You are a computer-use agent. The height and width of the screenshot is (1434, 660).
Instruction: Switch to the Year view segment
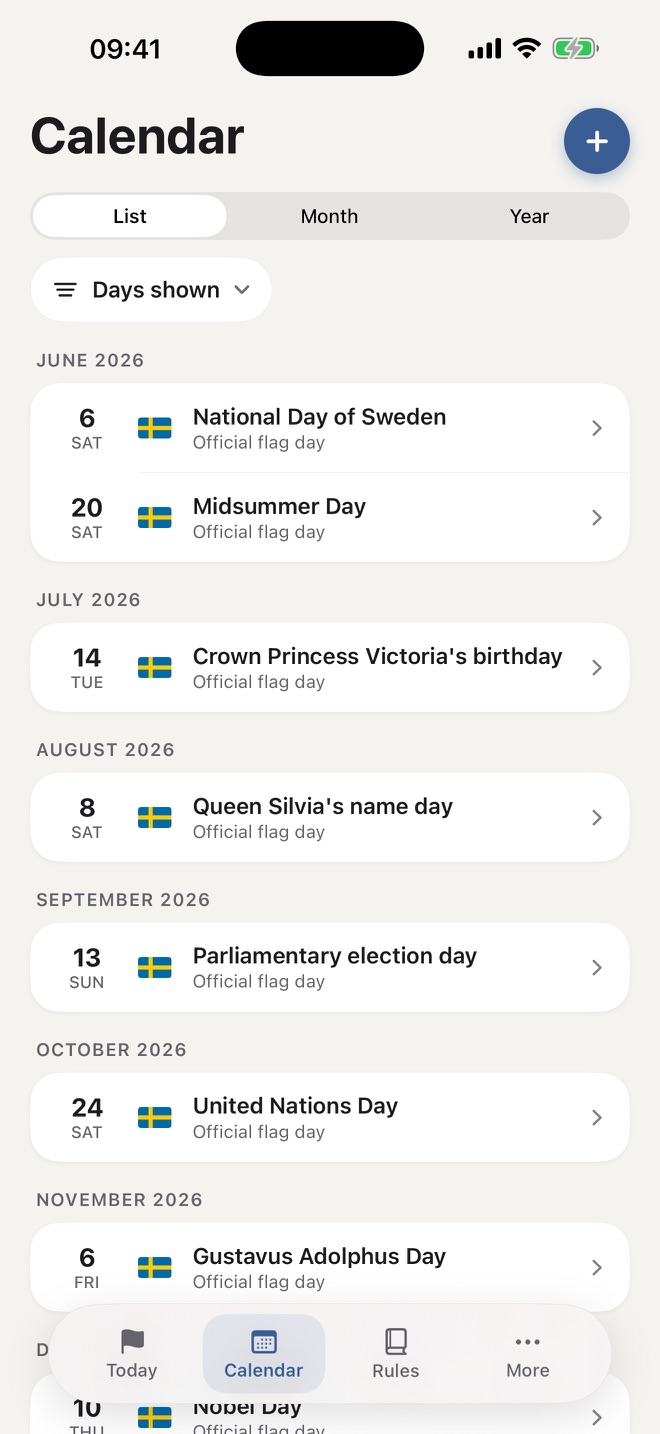pyautogui.click(x=529, y=216)
